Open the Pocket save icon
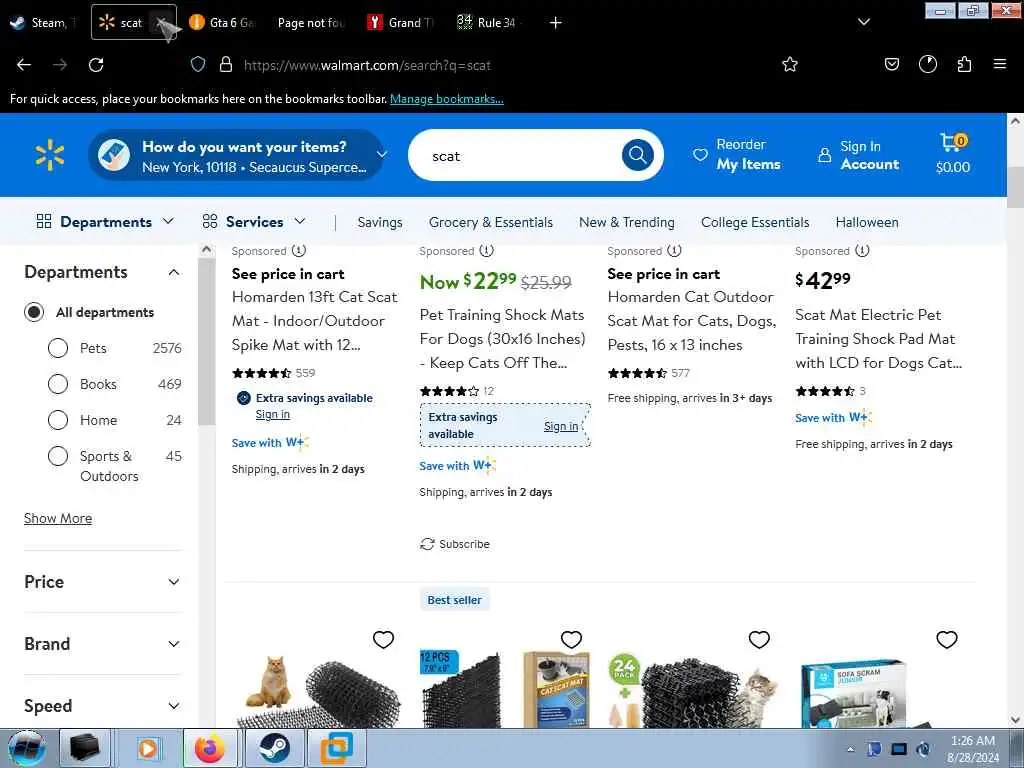 891,64
